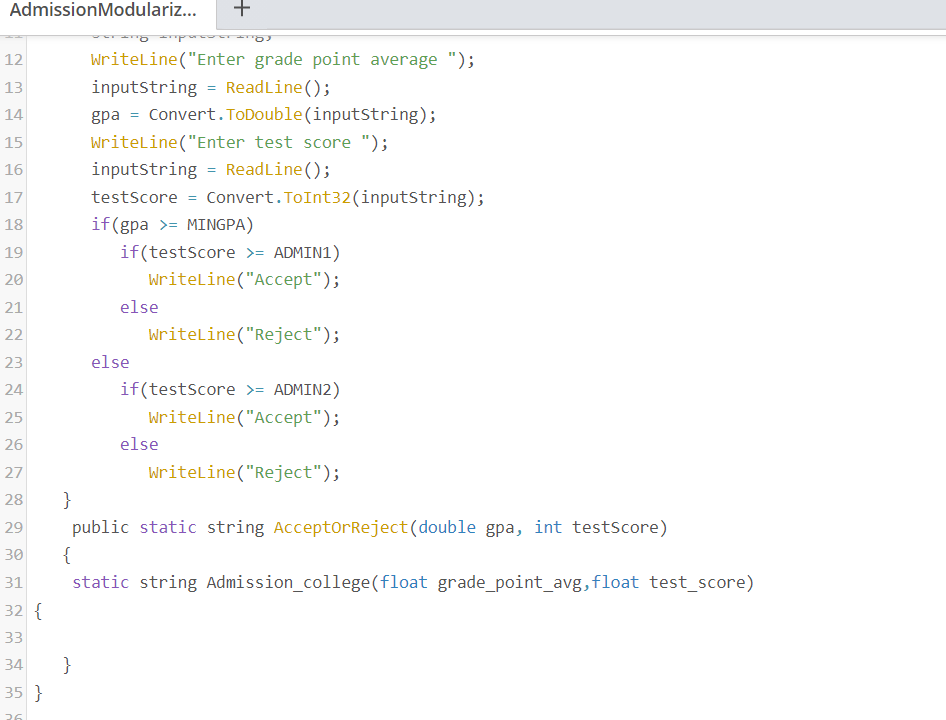
Task: Switch to the AdmissionModulariz tab
Action: click(104, 12)
